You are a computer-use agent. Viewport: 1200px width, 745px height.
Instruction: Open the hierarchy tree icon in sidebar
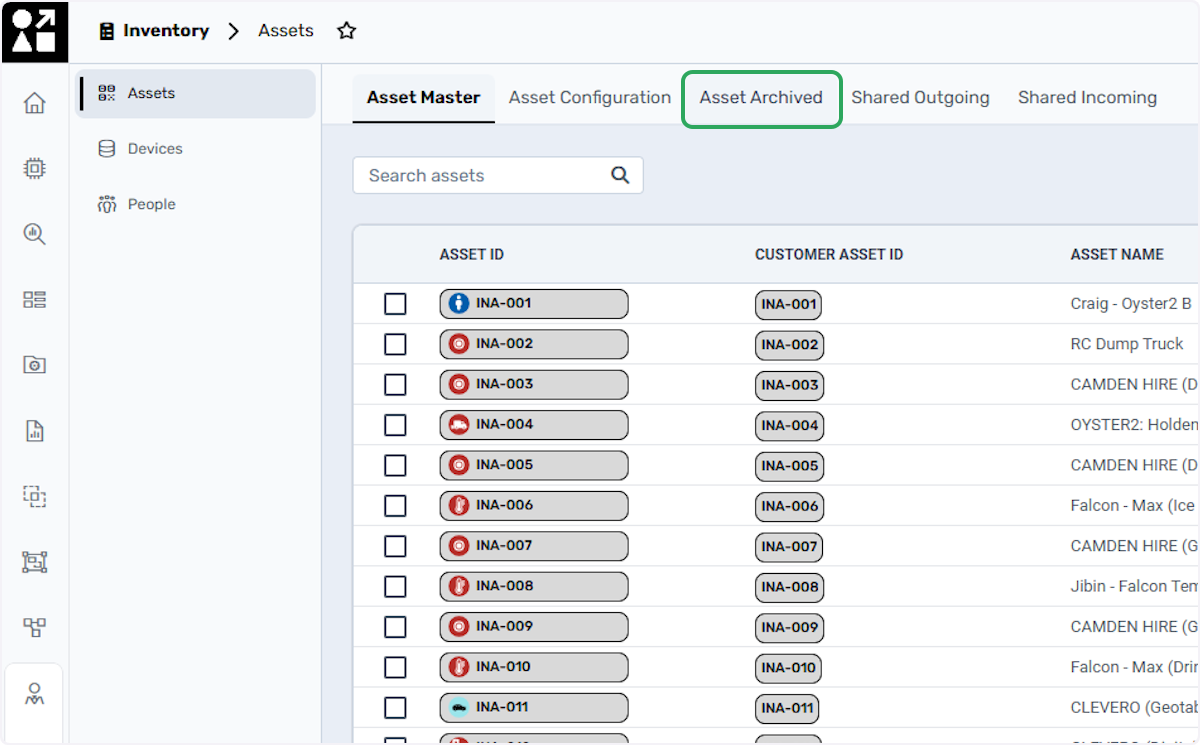point(35,628)
